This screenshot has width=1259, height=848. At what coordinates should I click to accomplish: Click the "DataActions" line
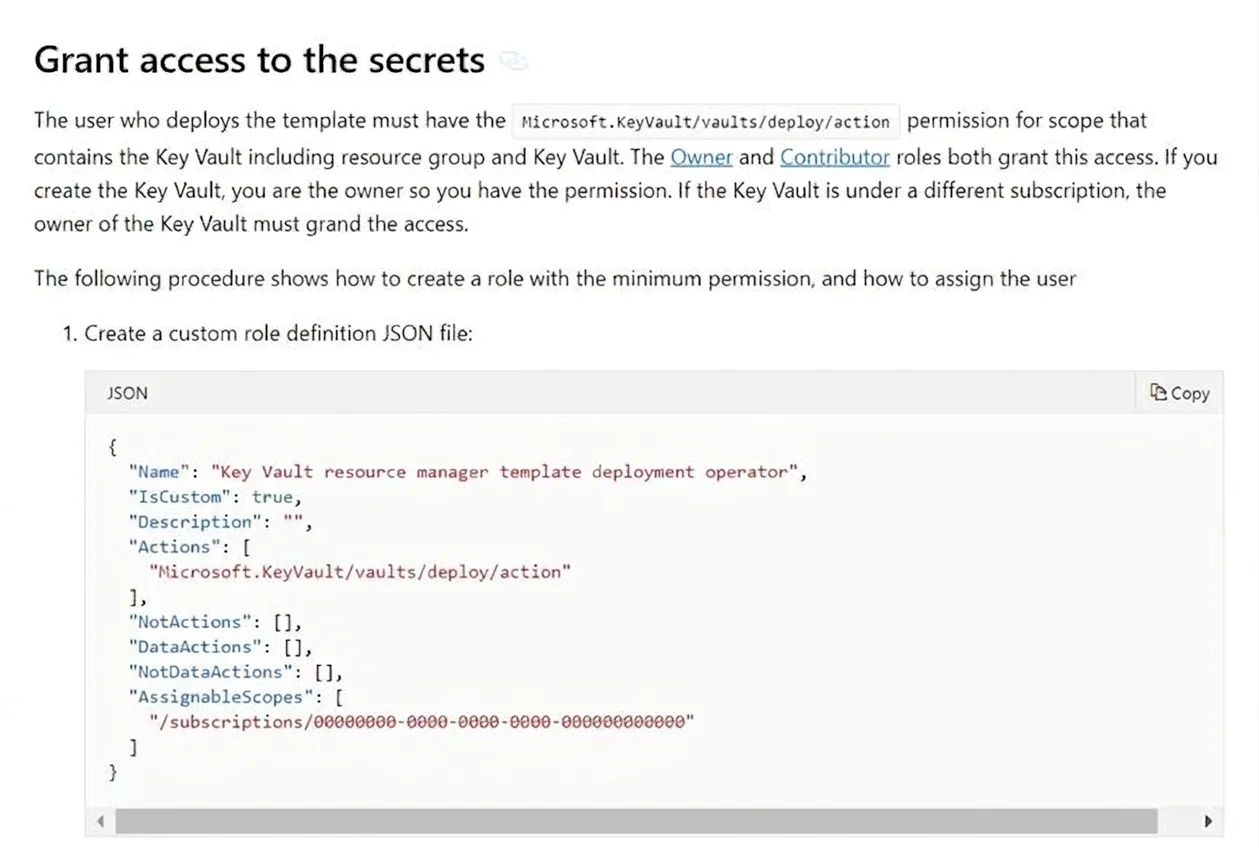(220, 647)
